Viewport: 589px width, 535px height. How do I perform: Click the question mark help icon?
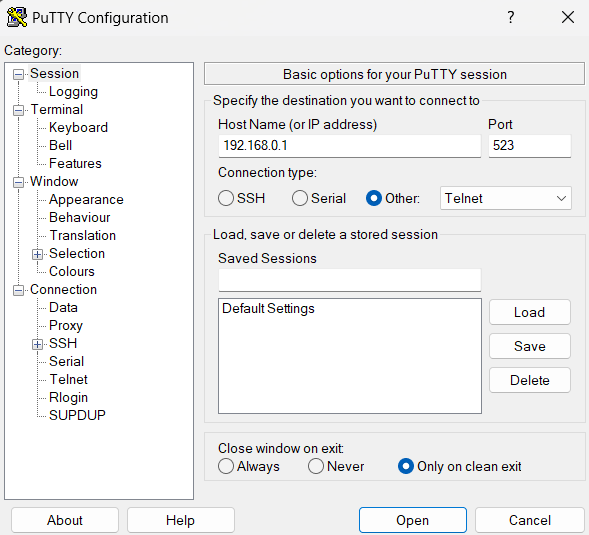[510, 17]
